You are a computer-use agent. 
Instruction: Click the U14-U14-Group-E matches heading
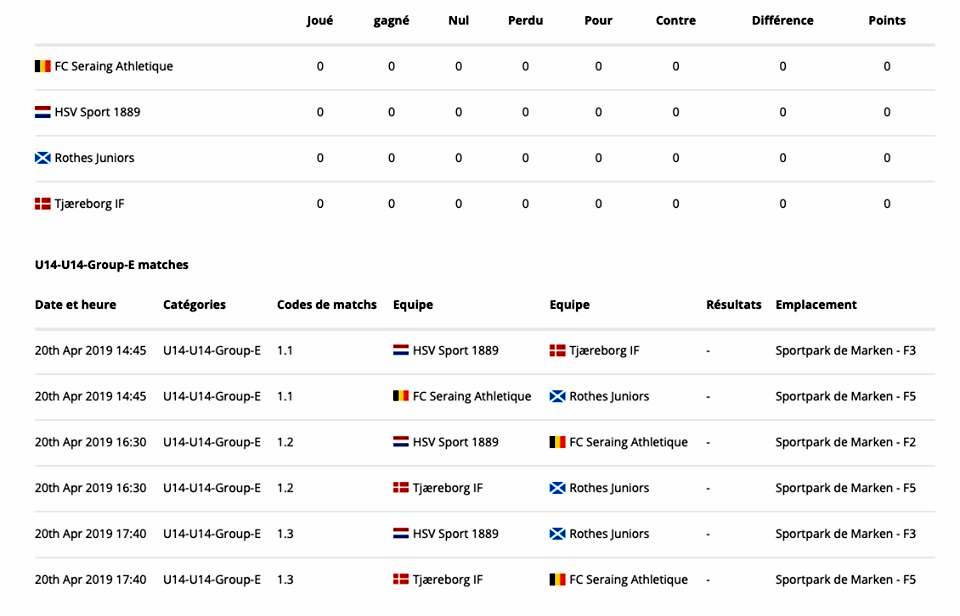coord(111,265)
